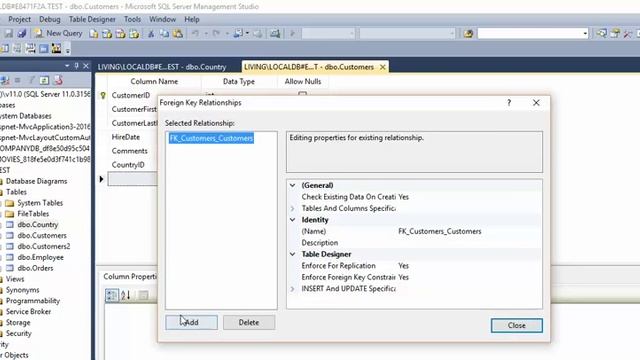This screenshot has height=360, width=640.
Task: Open the Project menu
Action: pyautogui.click(x=19, y=19)
